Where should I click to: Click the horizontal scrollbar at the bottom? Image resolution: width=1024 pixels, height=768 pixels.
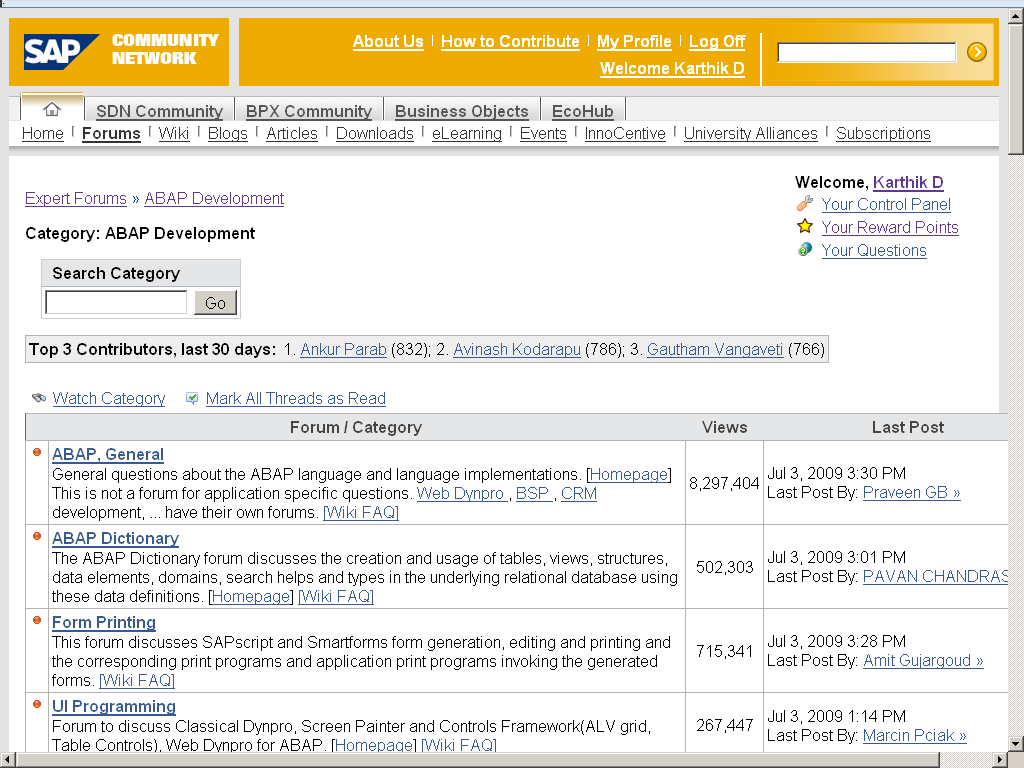point(500,760)
